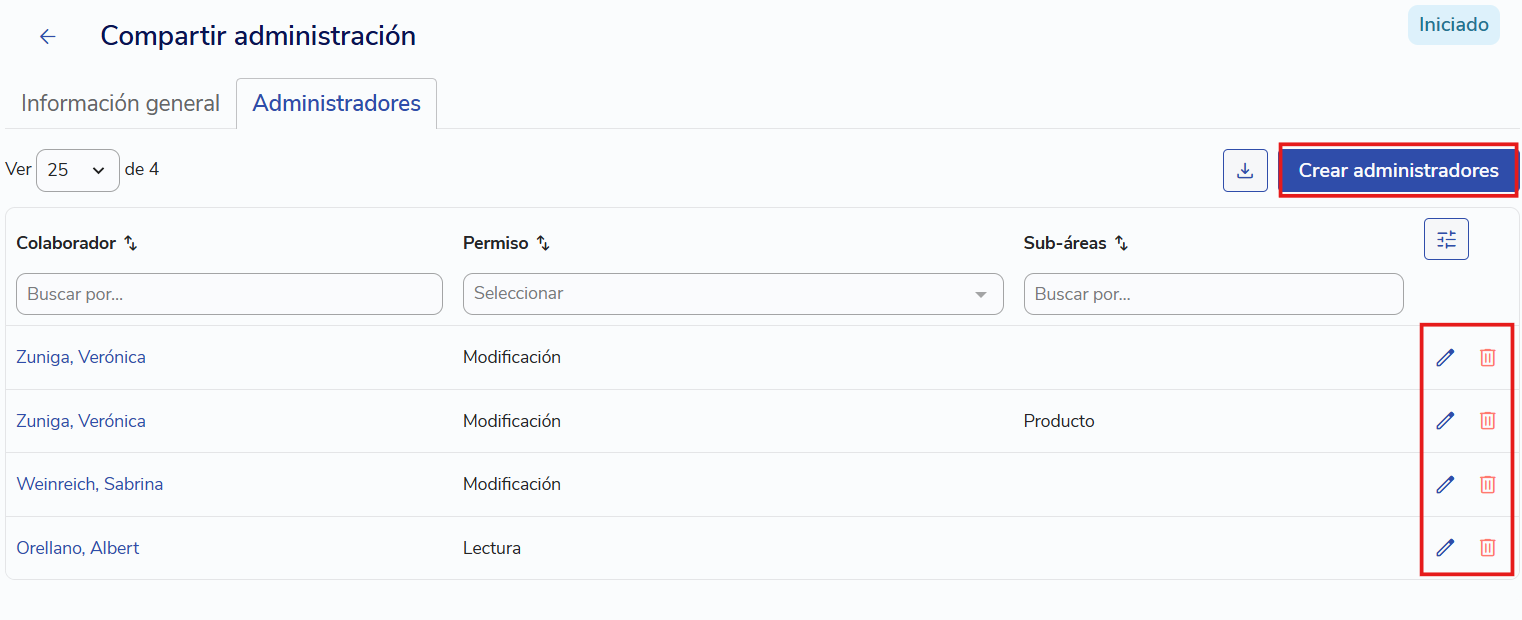Open the column settings filter icon
The image size is (1522, 620).
tap(1446, 239)
